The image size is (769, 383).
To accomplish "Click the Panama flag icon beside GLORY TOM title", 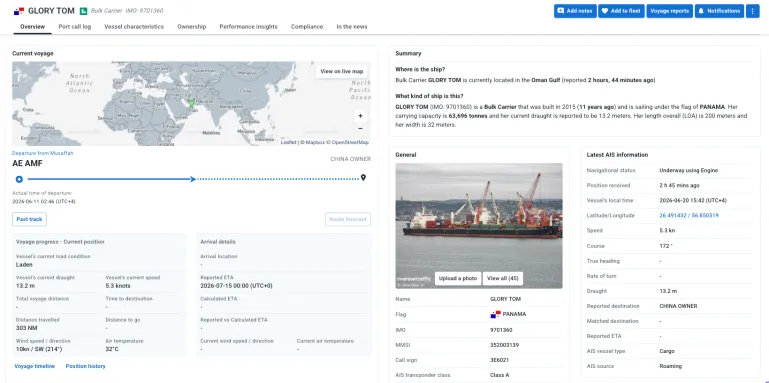I will (19, 11).
